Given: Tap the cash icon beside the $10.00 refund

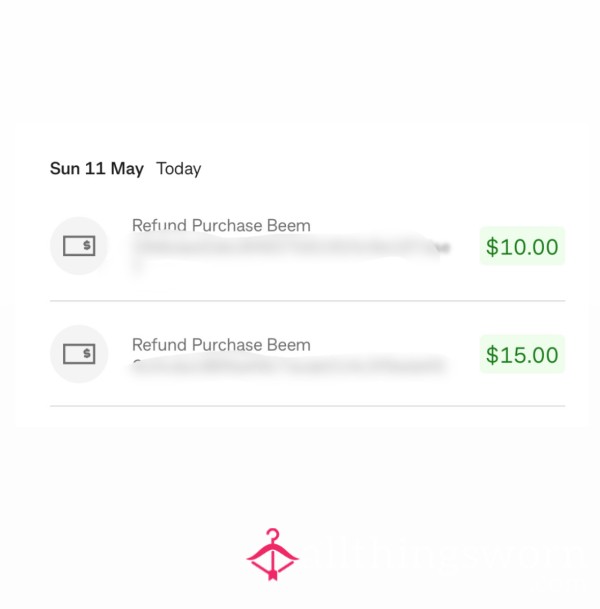Looking at the screenshot, I should [x=79, y=246].
